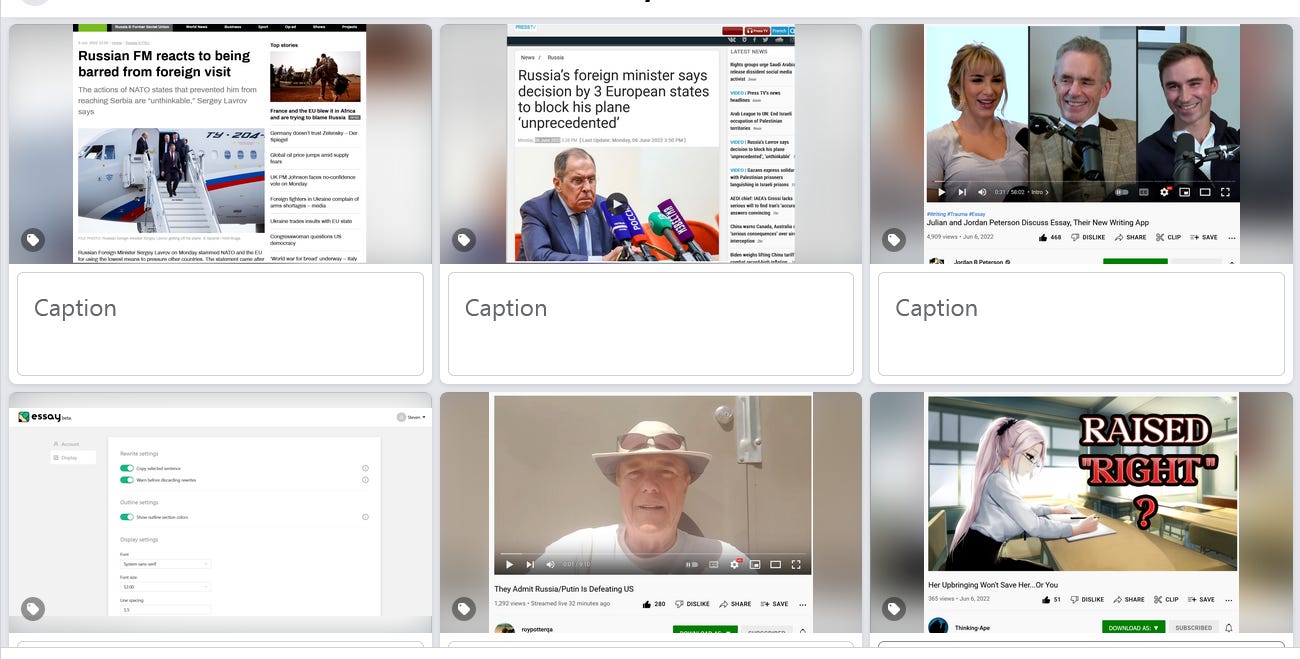
Task: Click tag icon on 'Raised Right' anime image
Action: coord(893,608)
